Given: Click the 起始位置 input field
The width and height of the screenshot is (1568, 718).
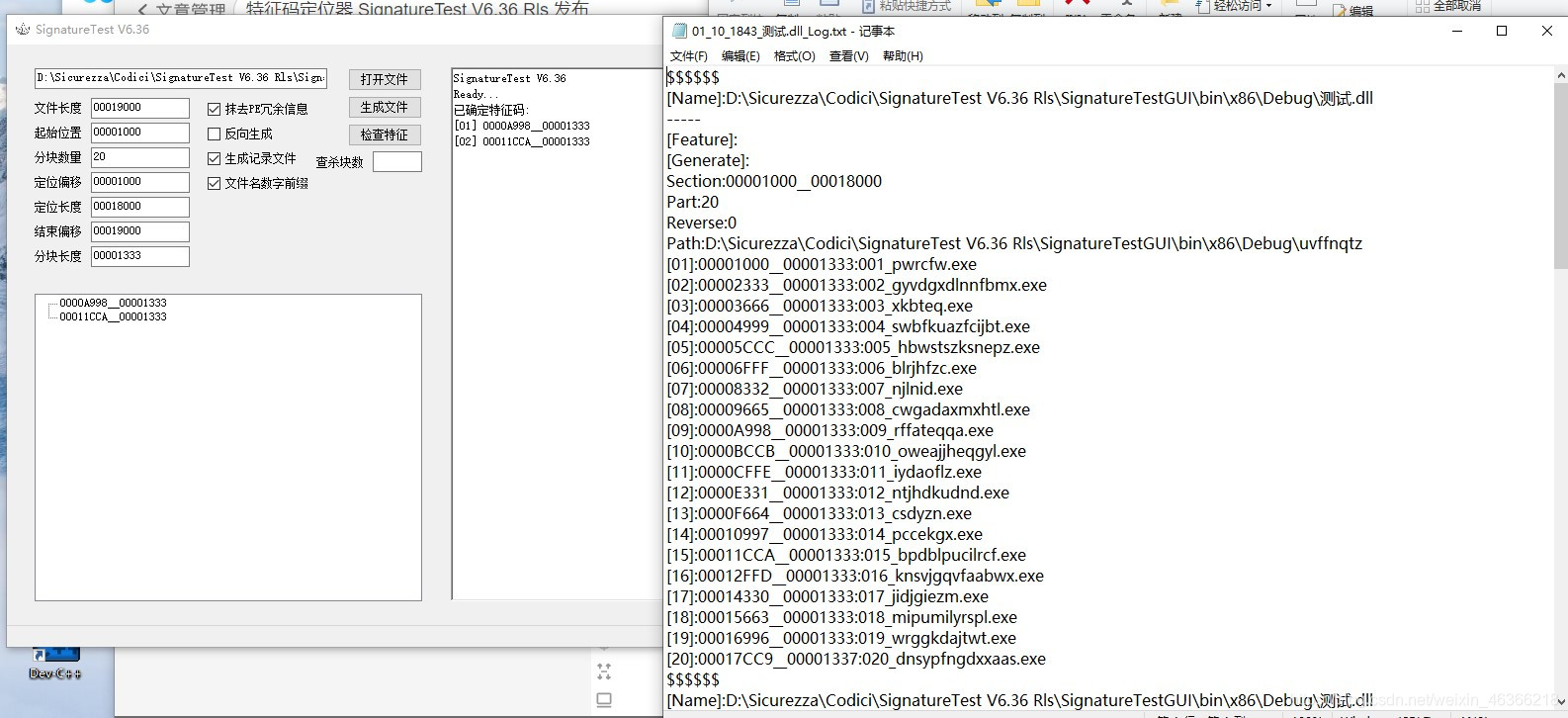Looking at the screenshot, I should coord(140,133).
